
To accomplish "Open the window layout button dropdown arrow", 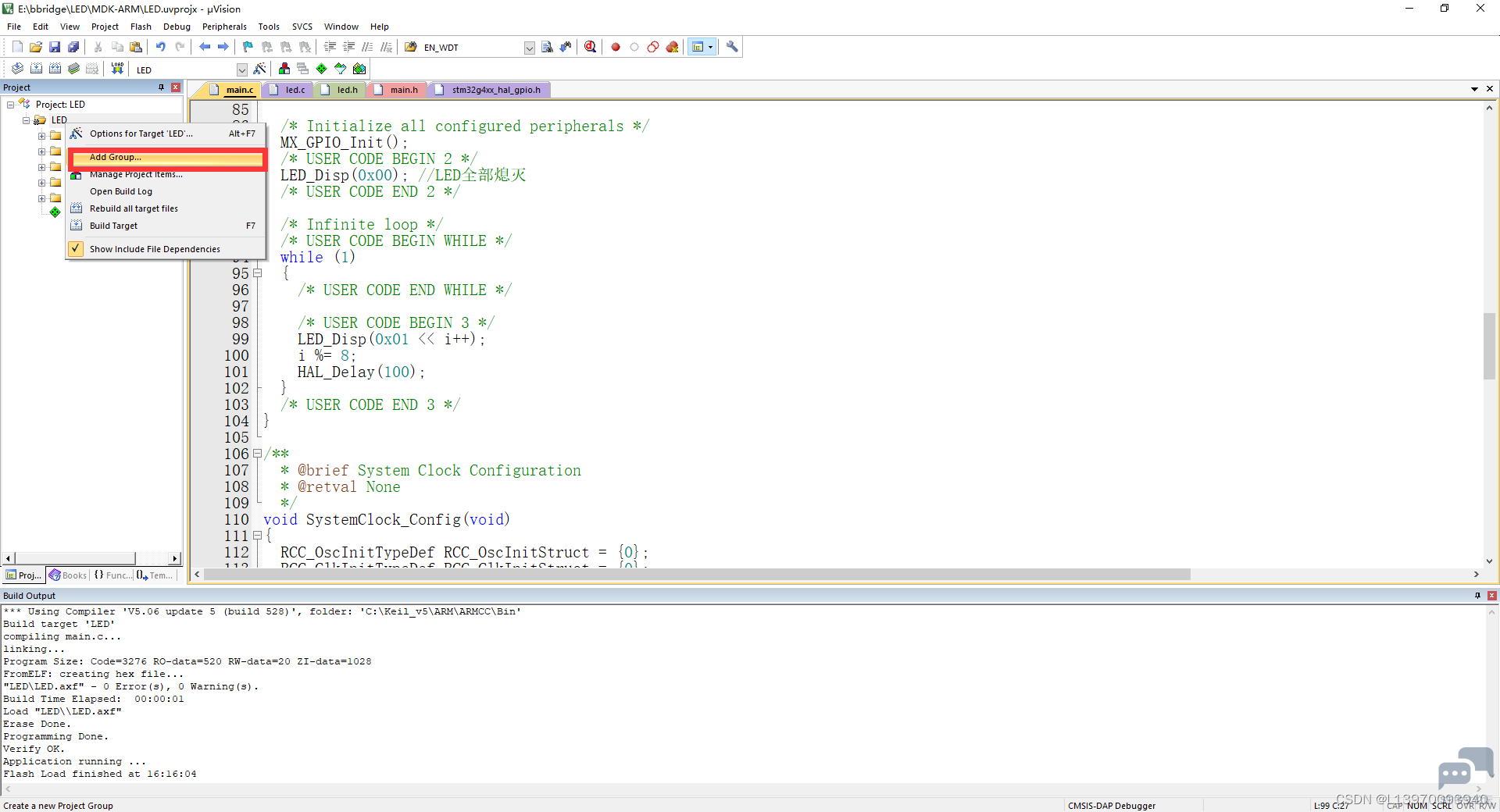I will (710, 47).
